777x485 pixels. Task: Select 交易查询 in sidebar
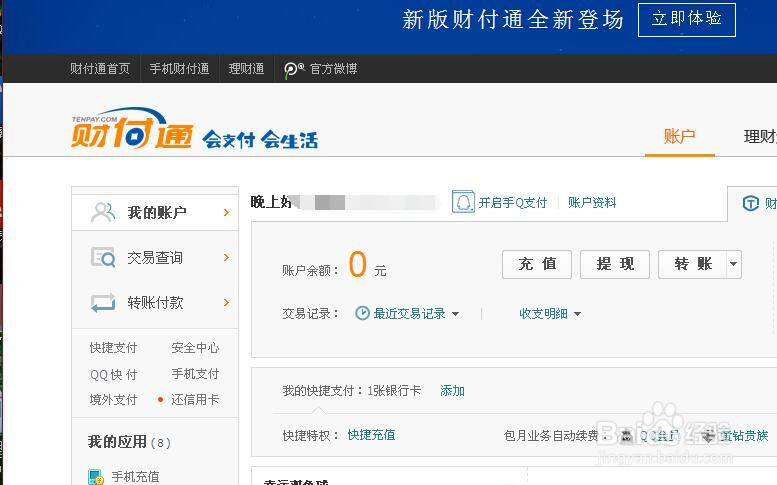coord(155,257)
